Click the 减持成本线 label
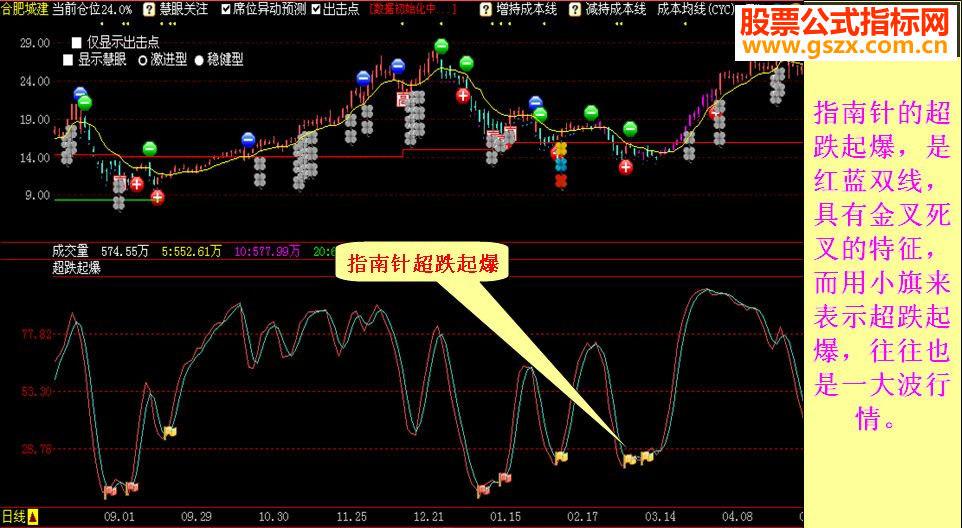This screenshot has height=528, width=962. point(615,9)
